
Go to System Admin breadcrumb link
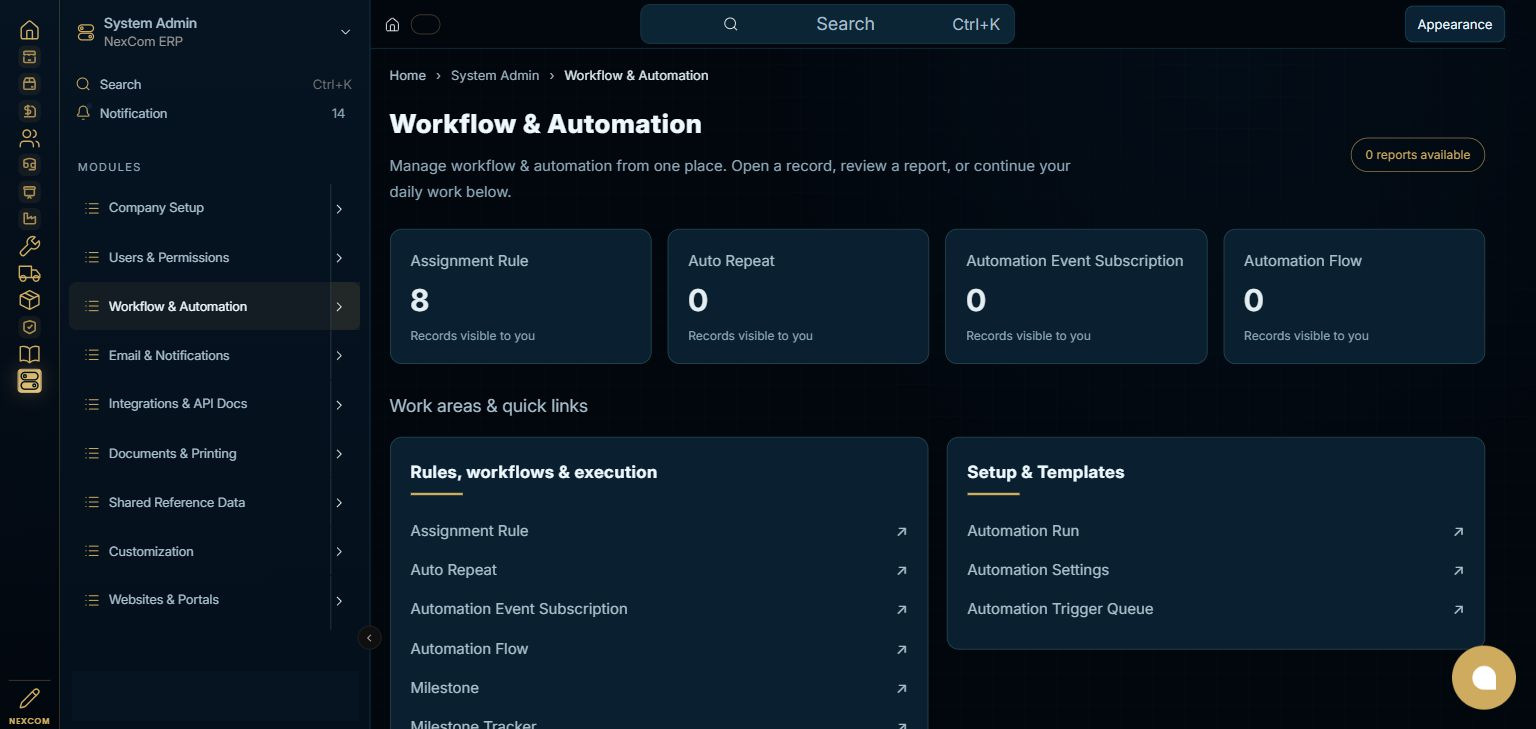point(495,75)
